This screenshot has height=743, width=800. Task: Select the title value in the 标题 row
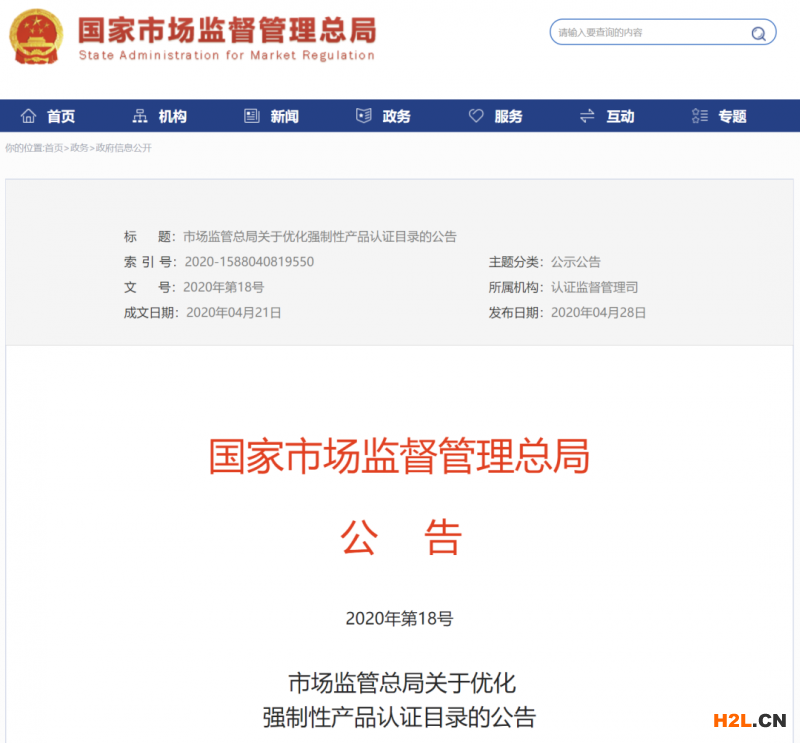tap(320, 236)
